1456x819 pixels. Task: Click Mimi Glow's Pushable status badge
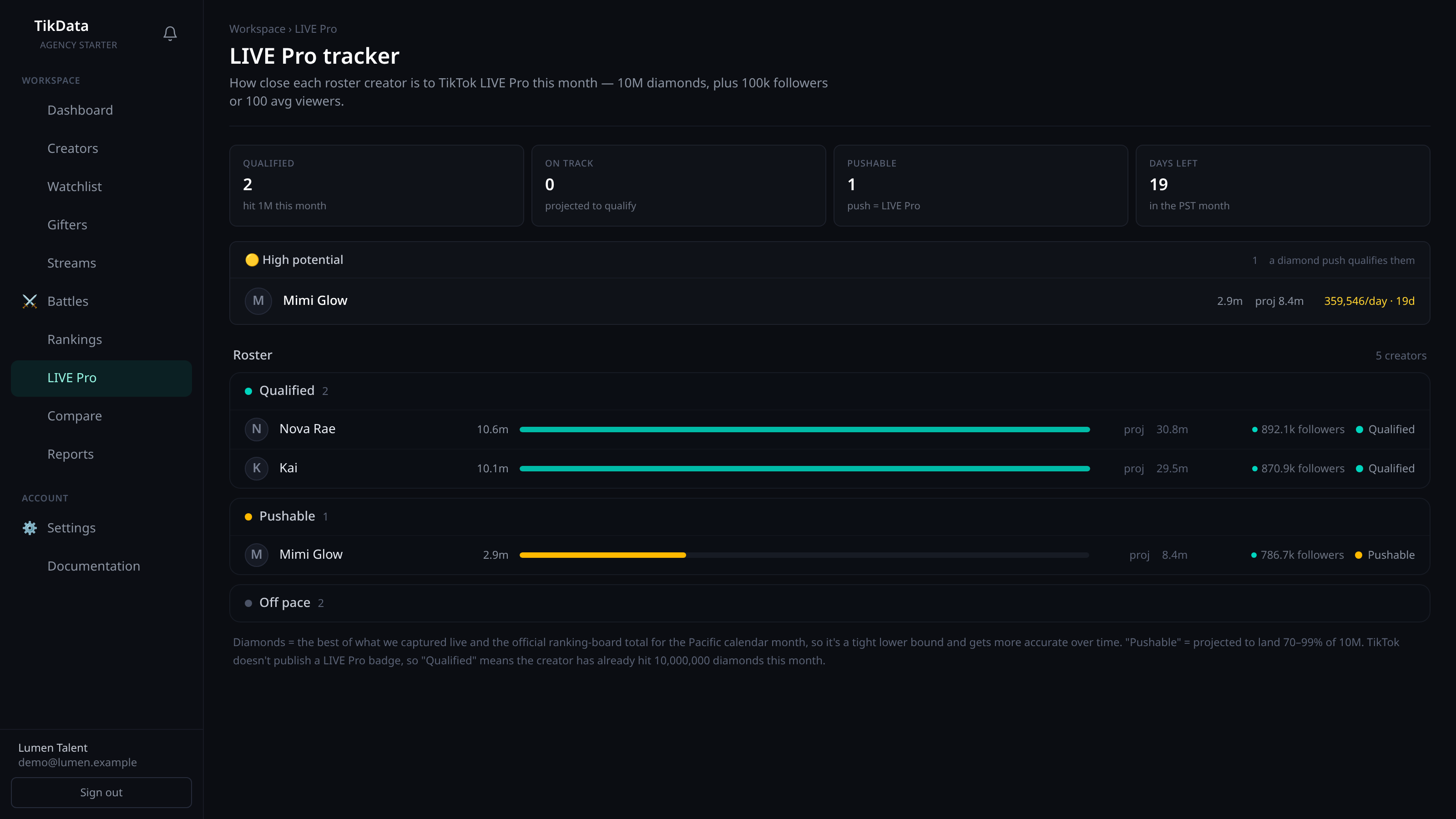(1385, 555)
